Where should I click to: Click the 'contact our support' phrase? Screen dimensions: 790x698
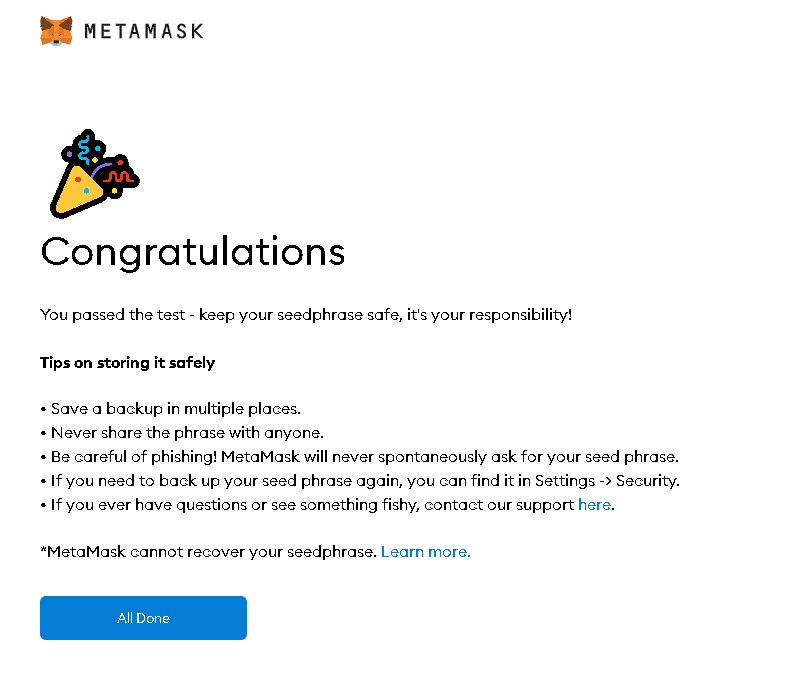(498, 505)
